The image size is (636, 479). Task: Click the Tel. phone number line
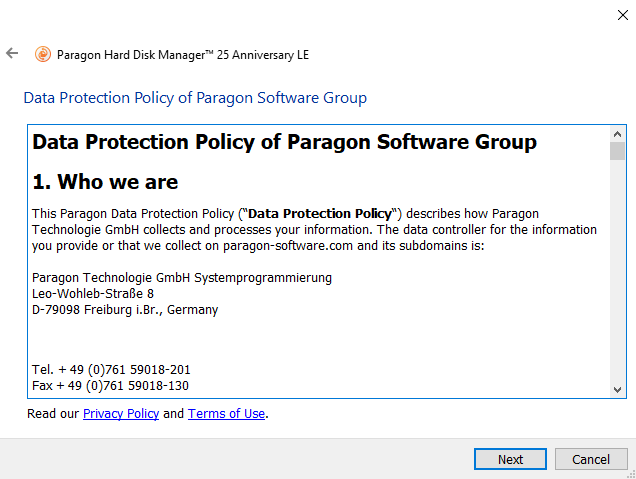pos(111,369)
